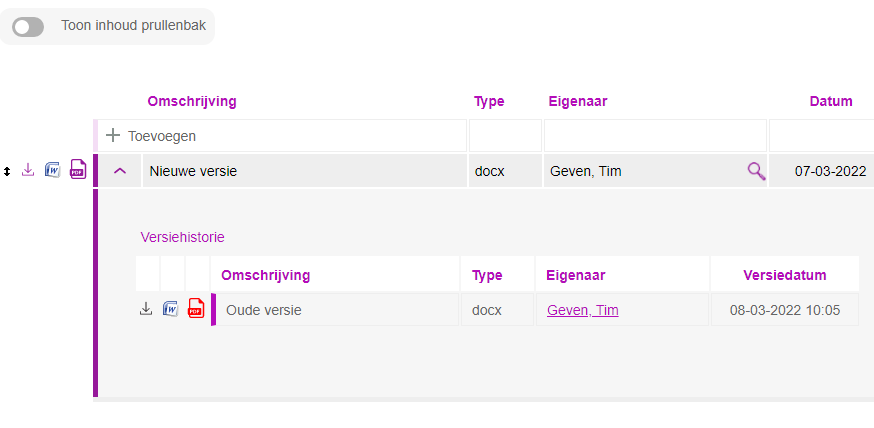Open Nieuwe versie as PDF
Screen dimensions: 874x428
coord(78,169)
